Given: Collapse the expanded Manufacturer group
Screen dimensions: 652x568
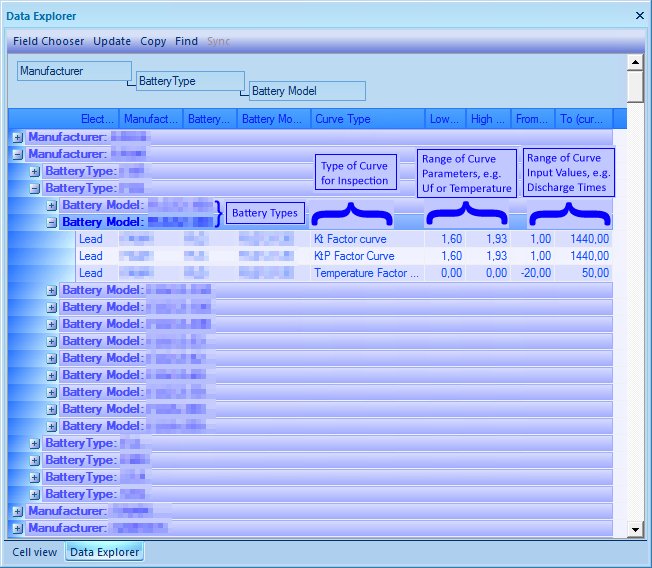Looking at the screenshot, I should point(17,154).
